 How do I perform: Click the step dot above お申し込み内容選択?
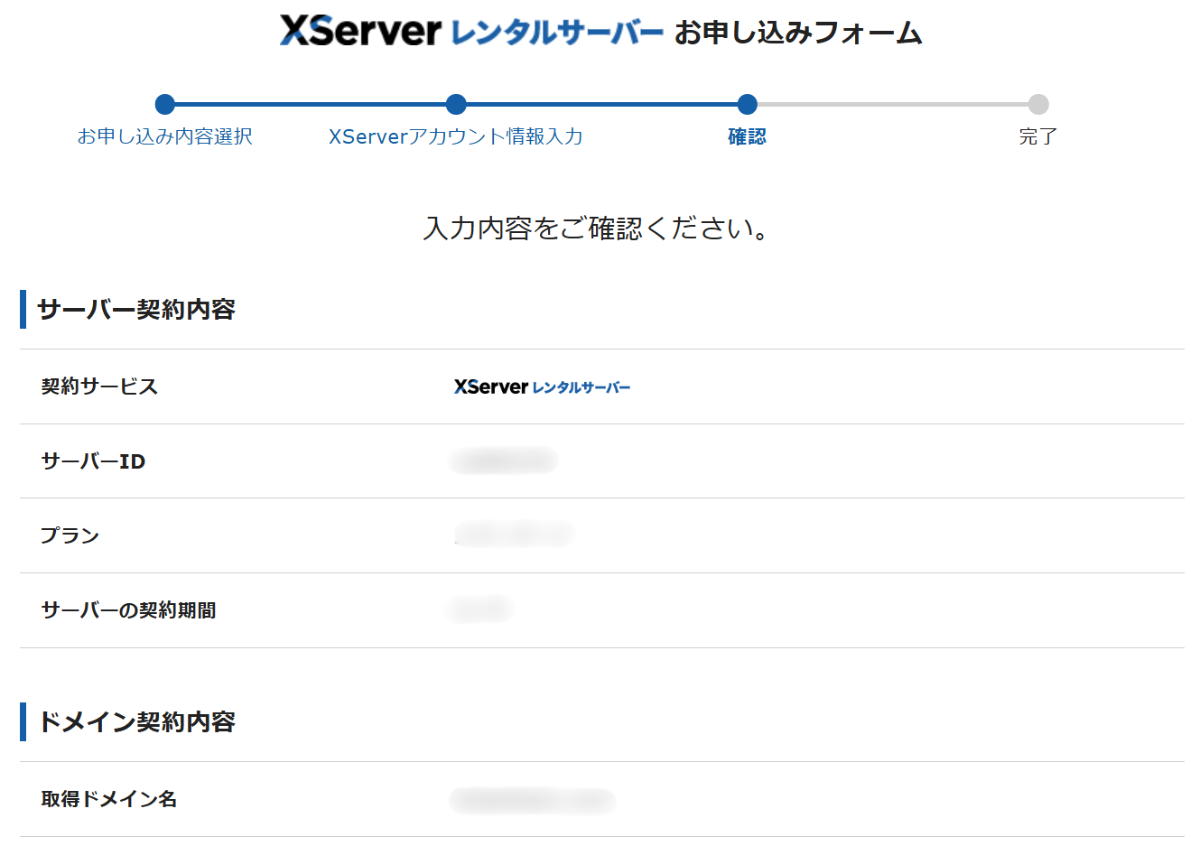coord(165,104)
